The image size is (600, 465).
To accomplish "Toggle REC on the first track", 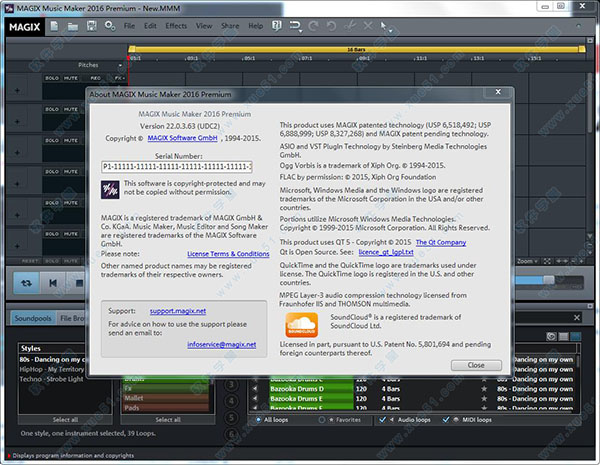I will pos(96,78).
